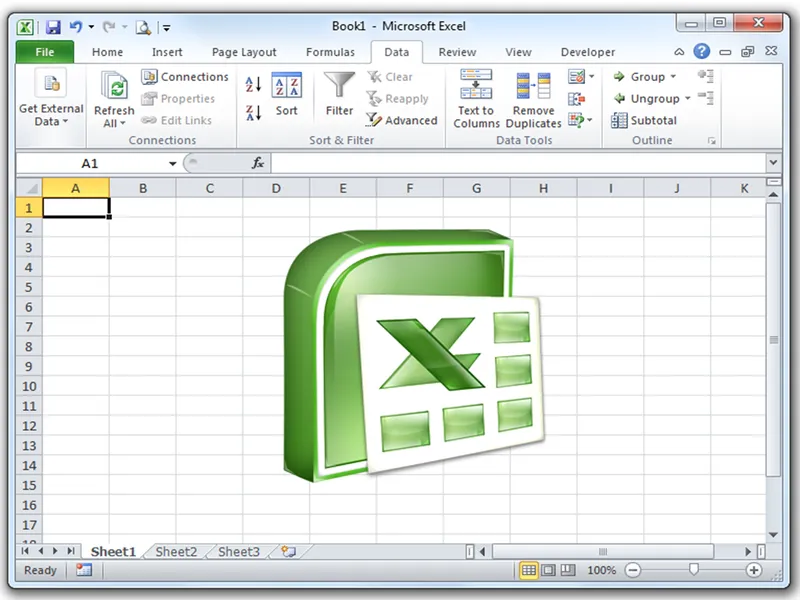Apply the Filter tool
This screenshot has height=600, width=800.
tap(339, 95)
